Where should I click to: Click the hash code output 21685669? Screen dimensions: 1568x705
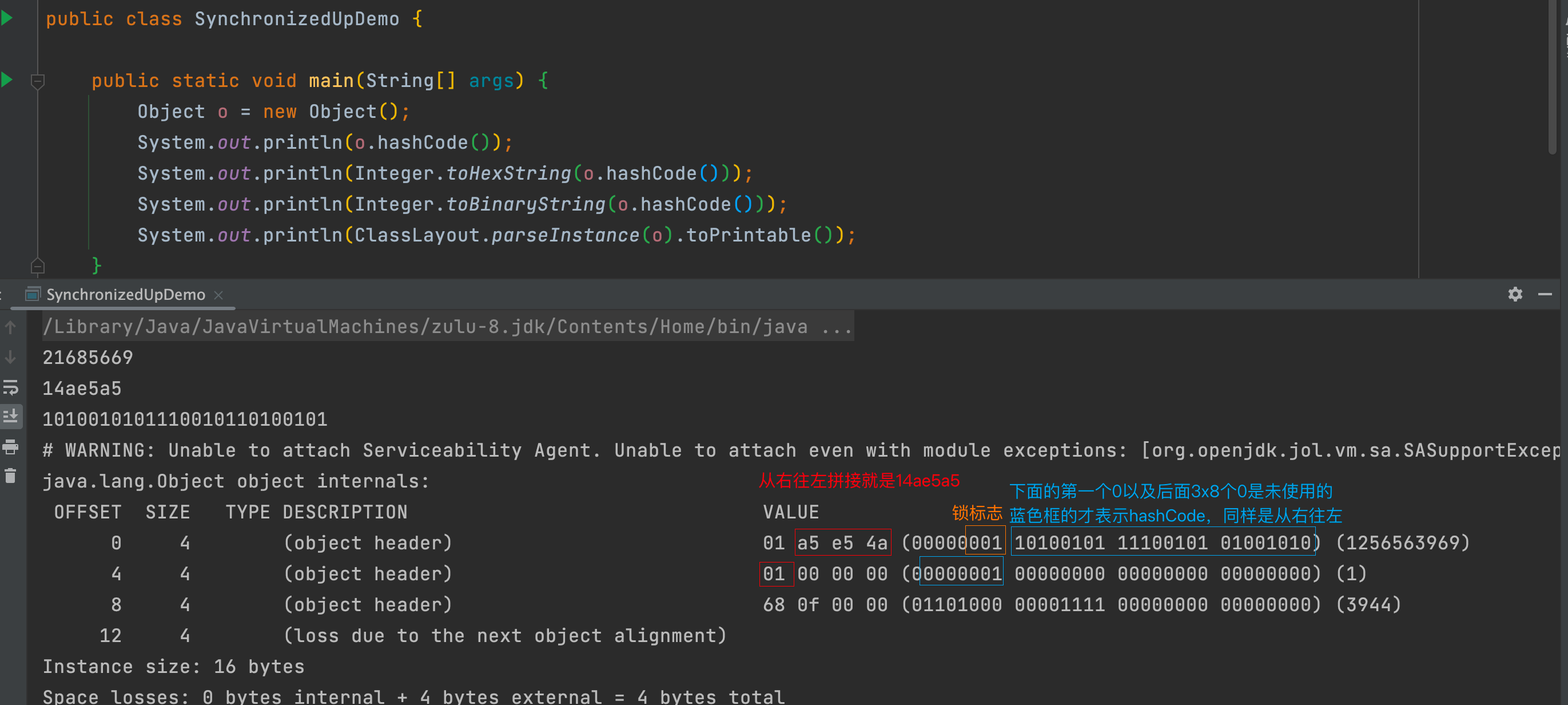tap(87, 358)
